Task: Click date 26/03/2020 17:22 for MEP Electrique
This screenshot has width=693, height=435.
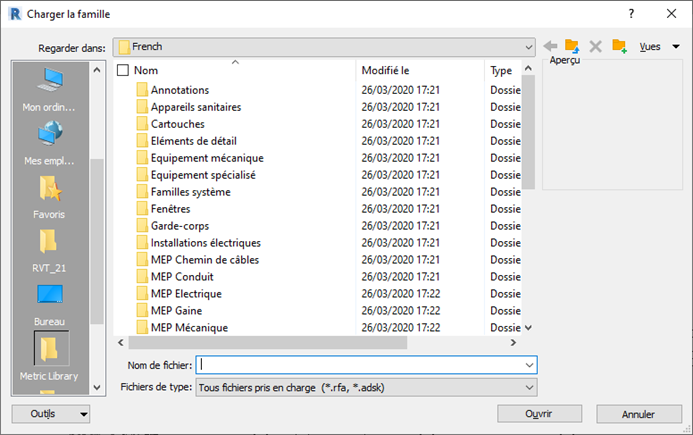Action: 400,294
